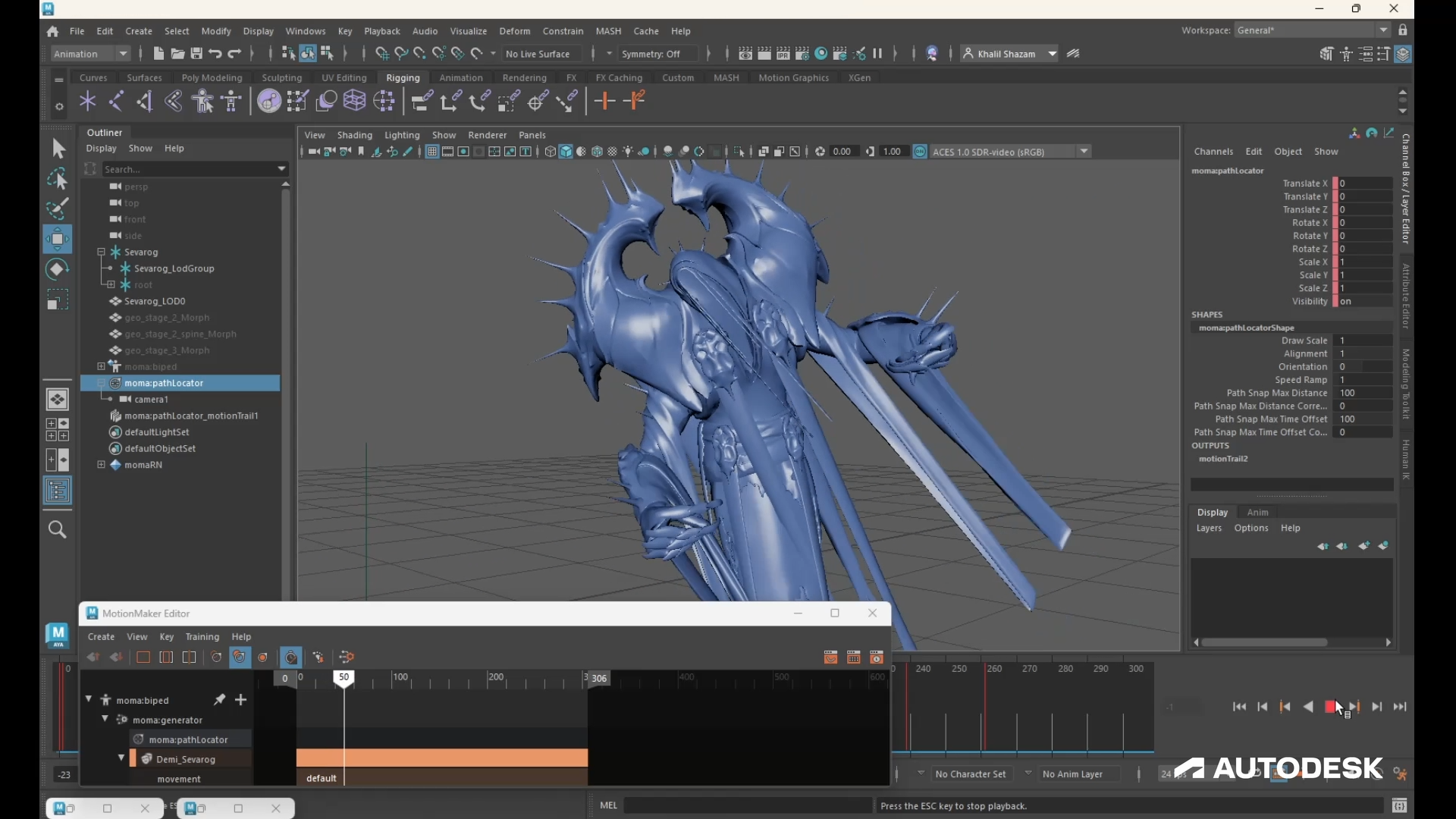Undo the last action

tap(215, 54)
